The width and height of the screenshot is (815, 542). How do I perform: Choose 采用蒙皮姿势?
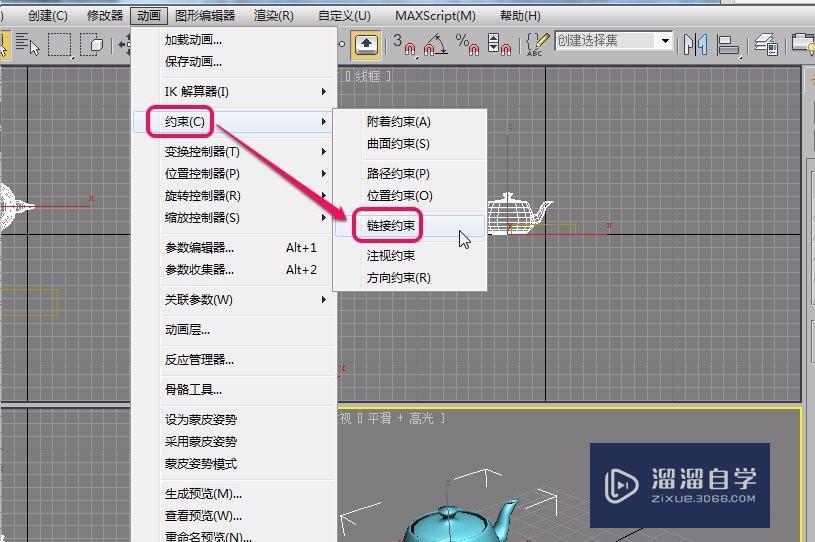pos(234,442)
